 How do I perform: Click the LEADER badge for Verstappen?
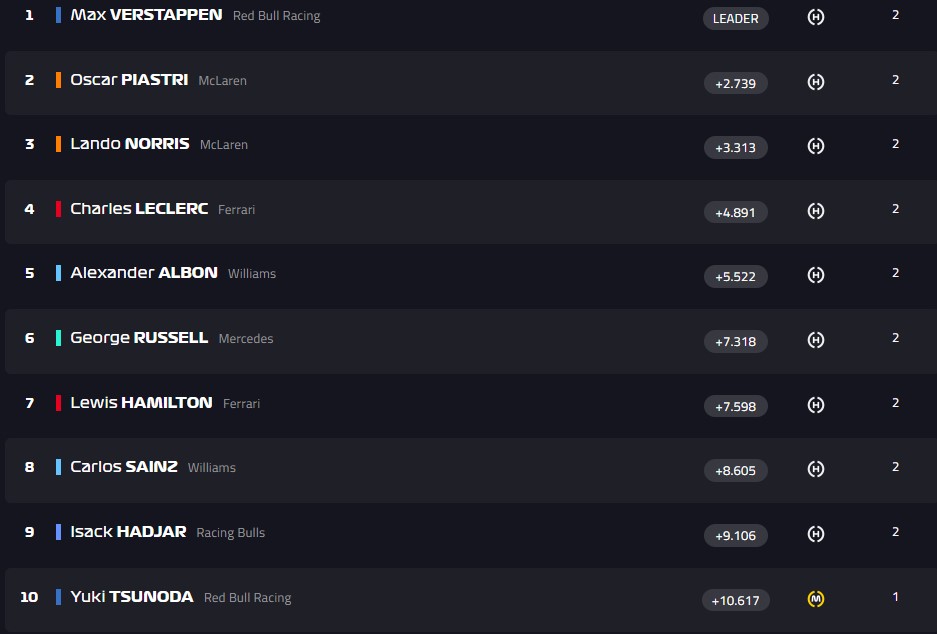click(x=736, y=18)
